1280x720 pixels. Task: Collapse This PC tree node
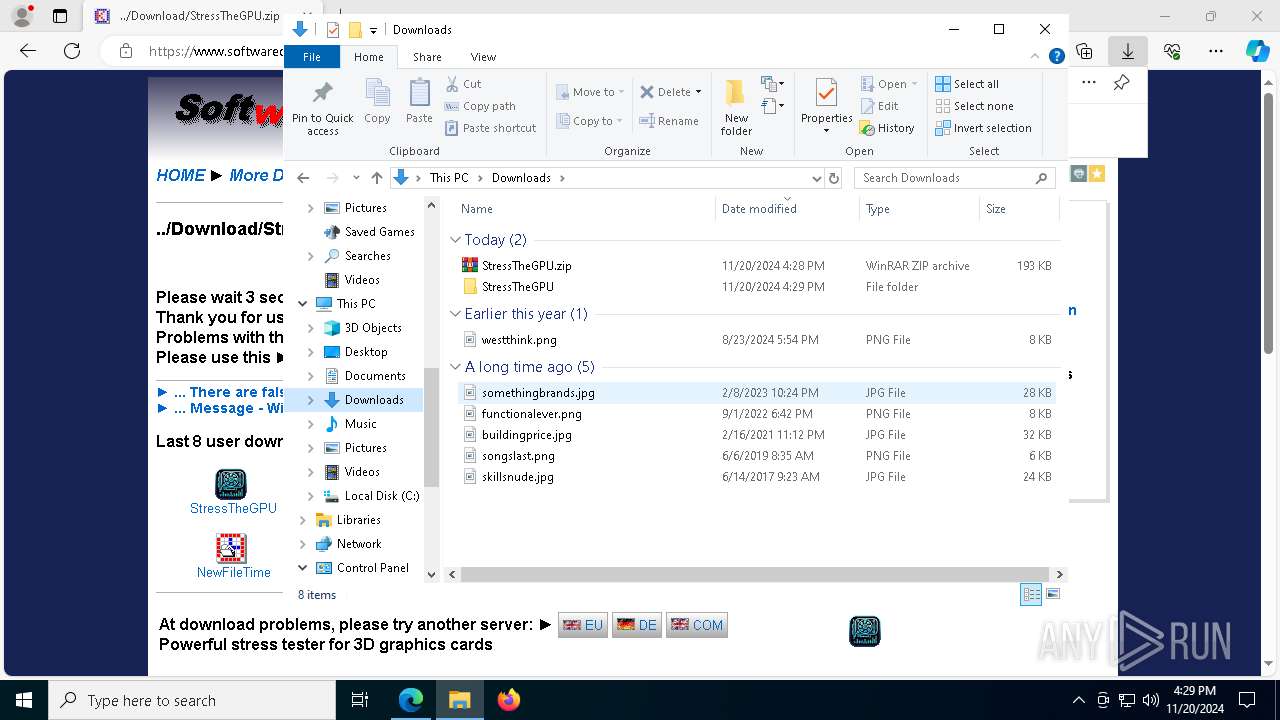(303, 304)
